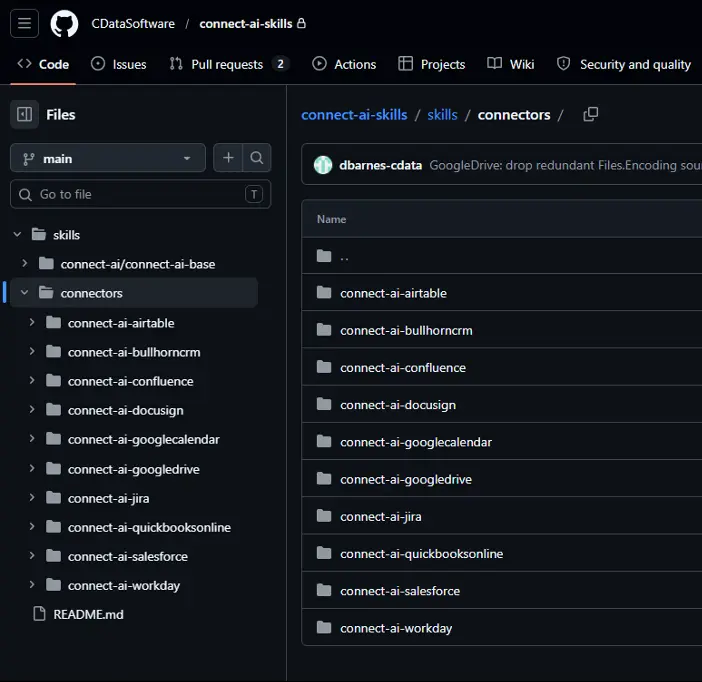Click the connect-ai-googlecalendar folder icon in file list
Viewport: 702px width, 682px height.
[324, 442]
